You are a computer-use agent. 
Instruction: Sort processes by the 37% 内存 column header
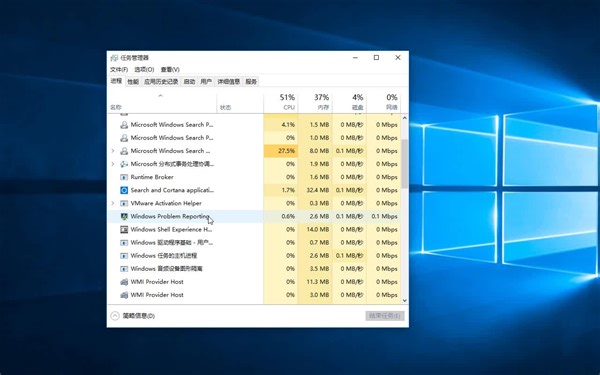(x=315, y=103)
